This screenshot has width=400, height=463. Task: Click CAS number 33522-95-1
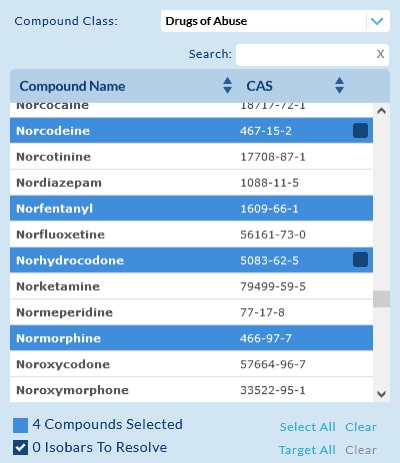[273, 390]
